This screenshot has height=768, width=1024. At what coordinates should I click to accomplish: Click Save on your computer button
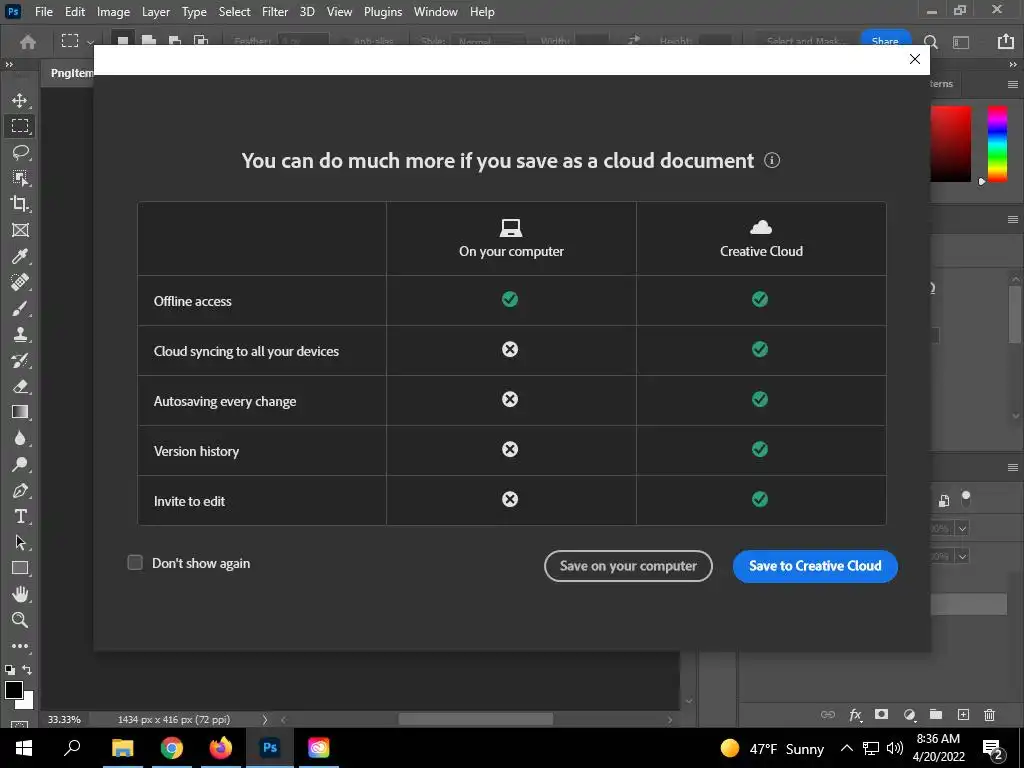coord(628,566)
